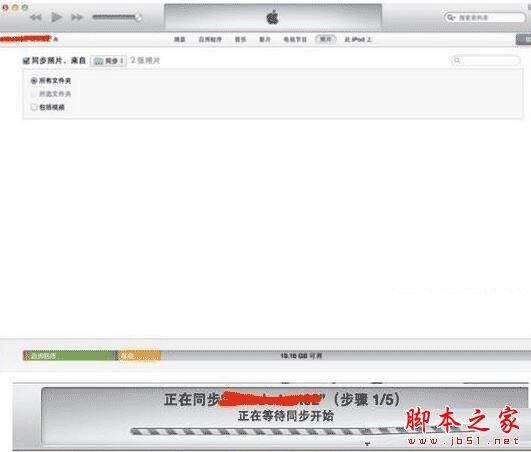This screenshot has width=531, height=452.
Task: Click the 步骤 1/5 step text
Action: coord(366,400)
